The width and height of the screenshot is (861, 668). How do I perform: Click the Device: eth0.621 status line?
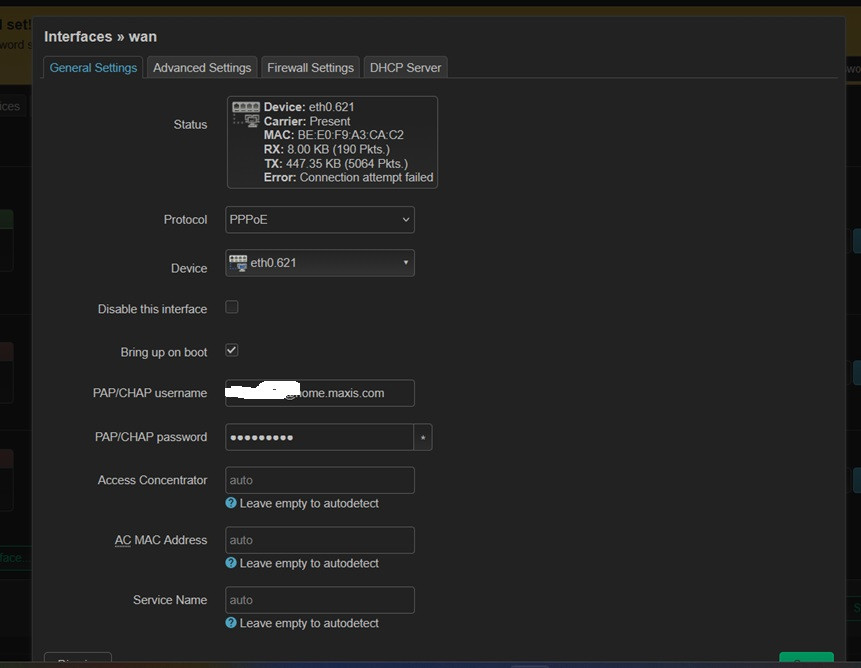pos(309,107)
